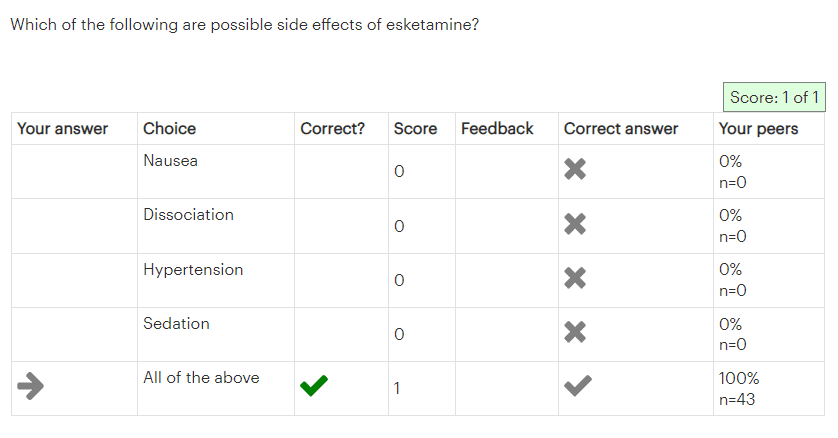Viewport: 838px width, 438px height.
Task: Click the Your answer column header
Action: (x=63, y=128)
